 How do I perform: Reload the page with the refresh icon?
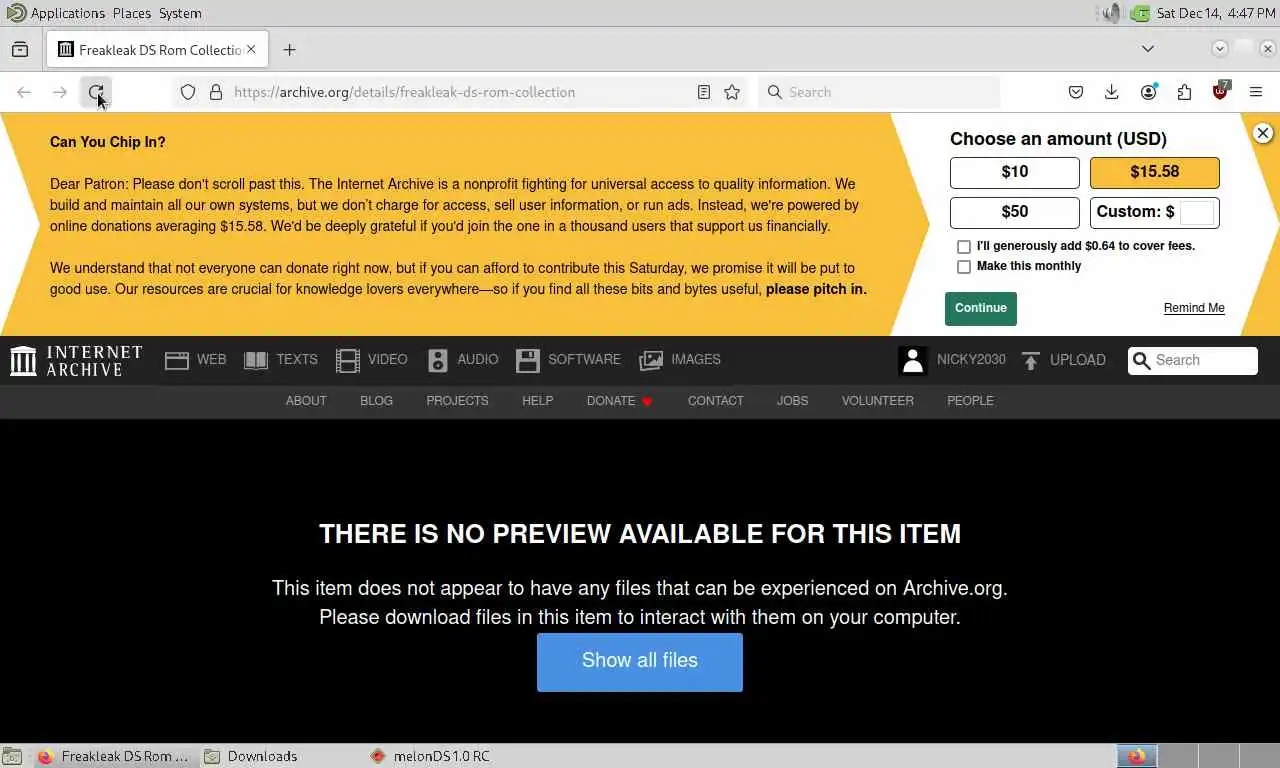click(x=96, y=92)
